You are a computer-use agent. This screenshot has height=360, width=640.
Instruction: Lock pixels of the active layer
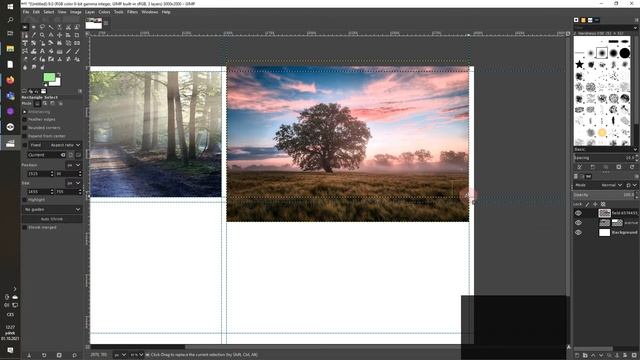point(587,204)
